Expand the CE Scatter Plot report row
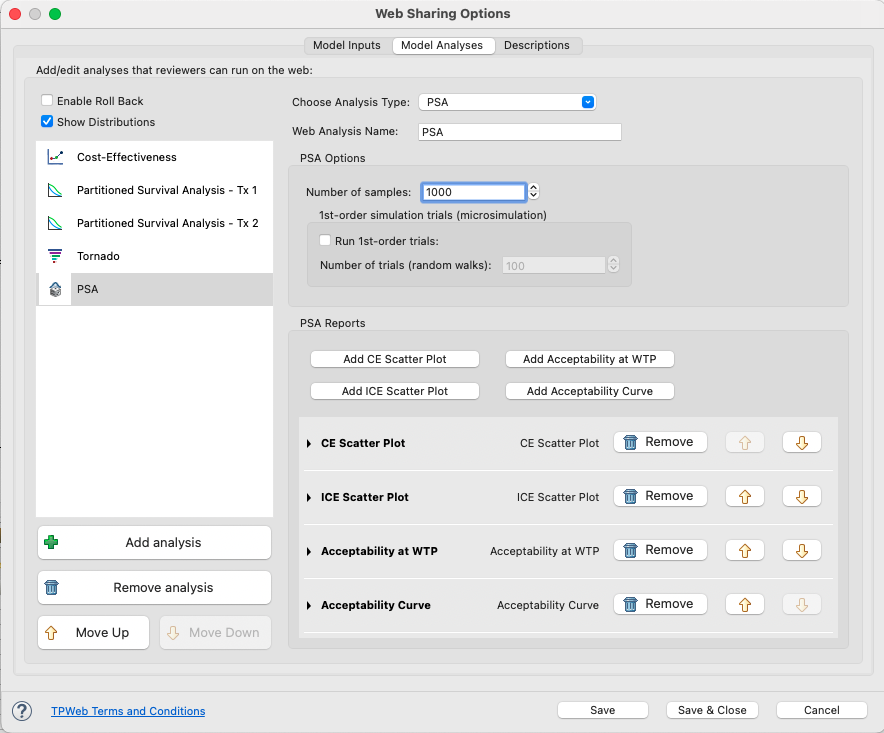This screenshot has height=733, width=884. coord(309,444)
